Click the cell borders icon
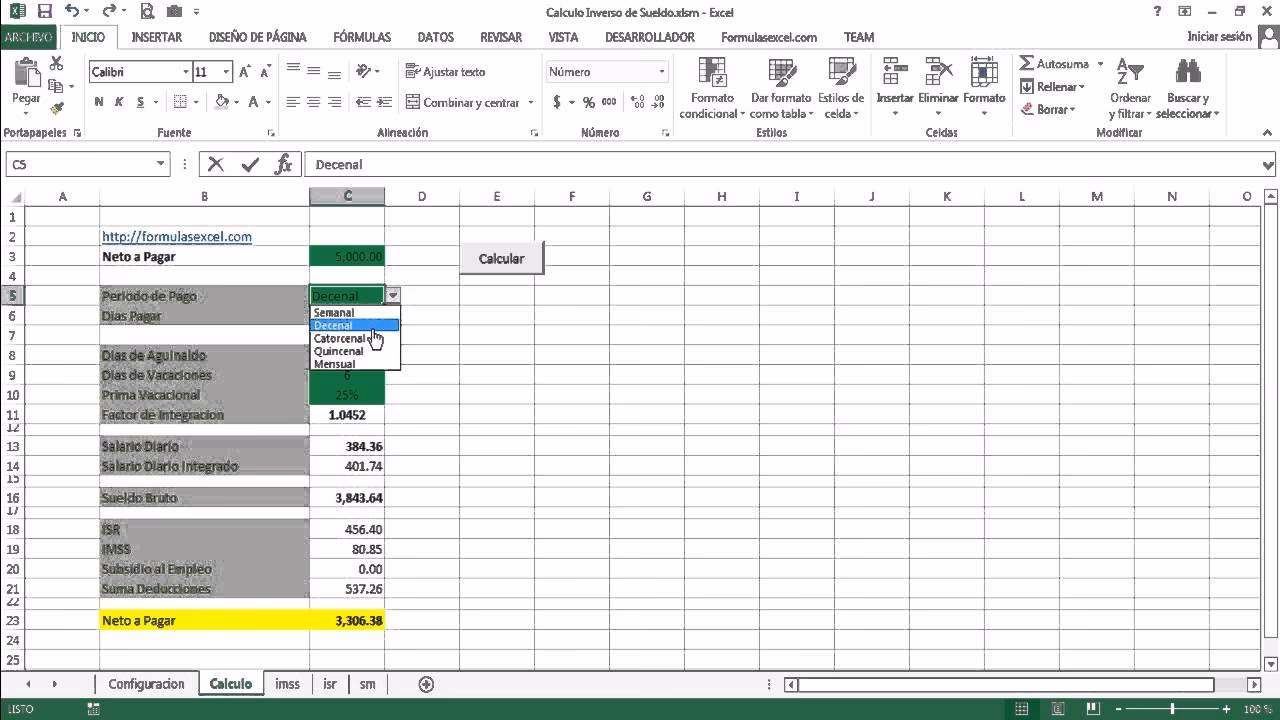 point(180,102)
